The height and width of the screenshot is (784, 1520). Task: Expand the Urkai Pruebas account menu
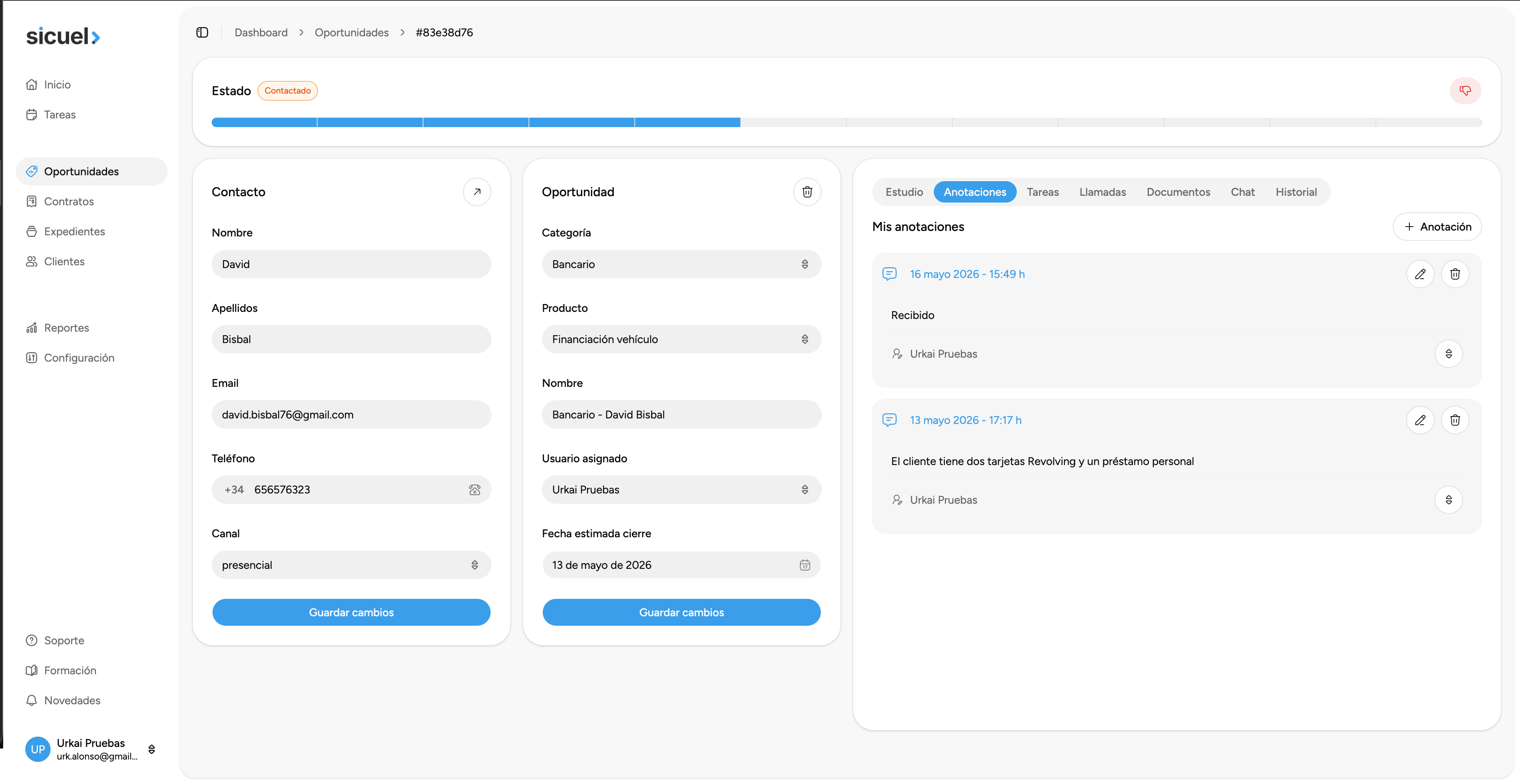click(152, 749)
